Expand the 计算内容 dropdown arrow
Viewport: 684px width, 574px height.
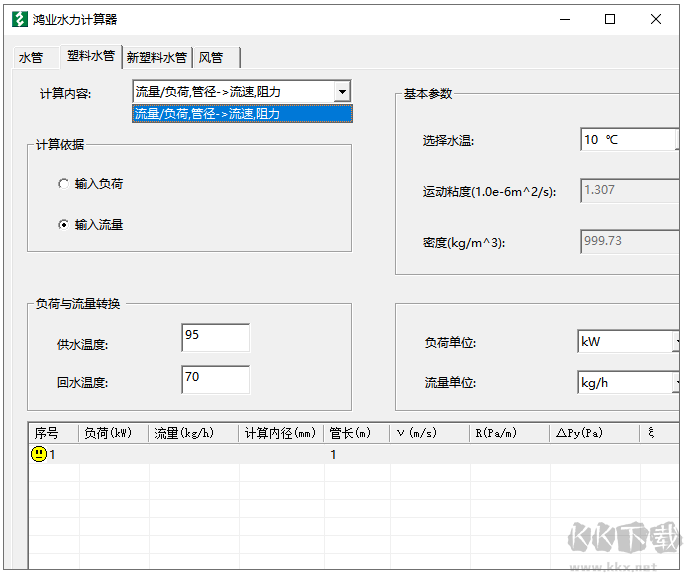[x=343, y=92]
